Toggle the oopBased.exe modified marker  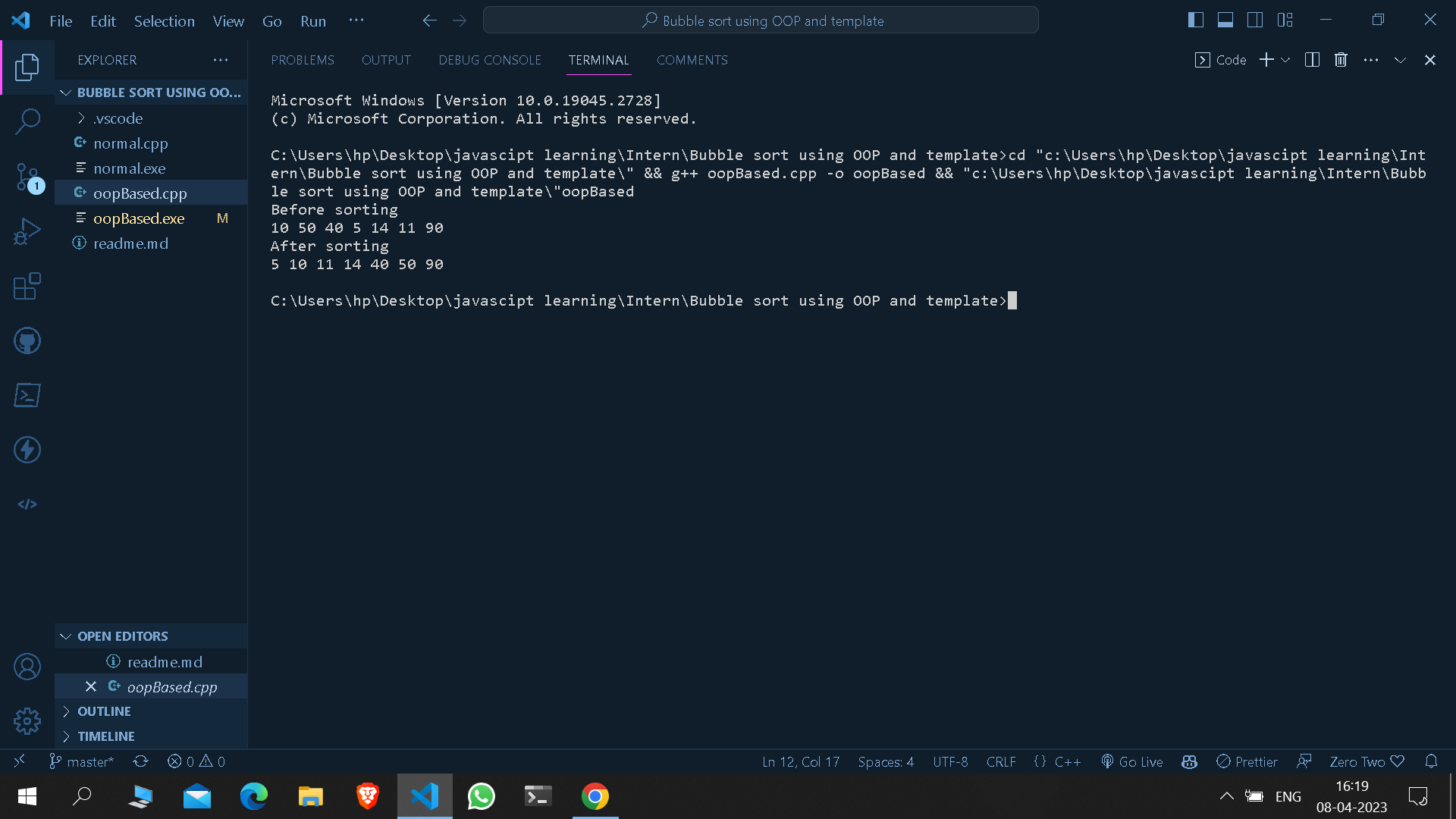(222, 218)
